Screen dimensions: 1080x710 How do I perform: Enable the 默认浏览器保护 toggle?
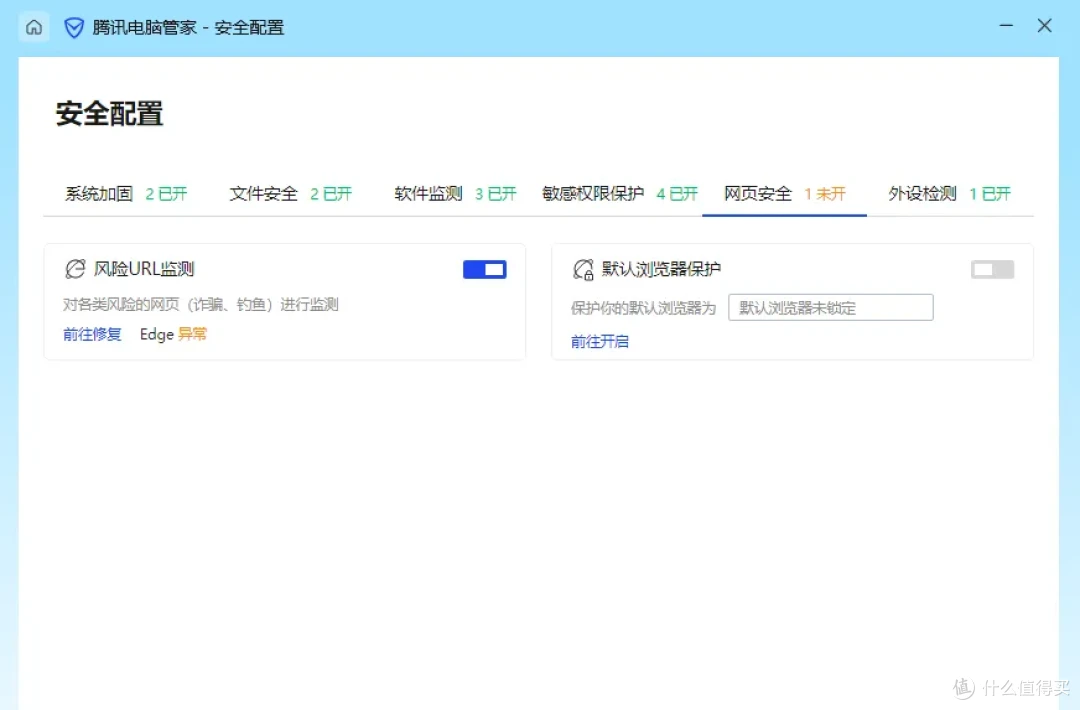click(x=992, y=269)
